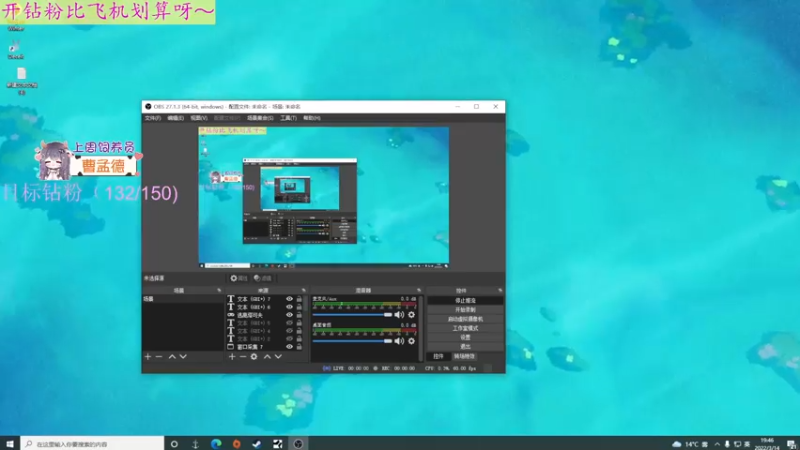Toggle the lock on 文本 (GDI+) 7
800x450 pixels.
pos(299,299)
